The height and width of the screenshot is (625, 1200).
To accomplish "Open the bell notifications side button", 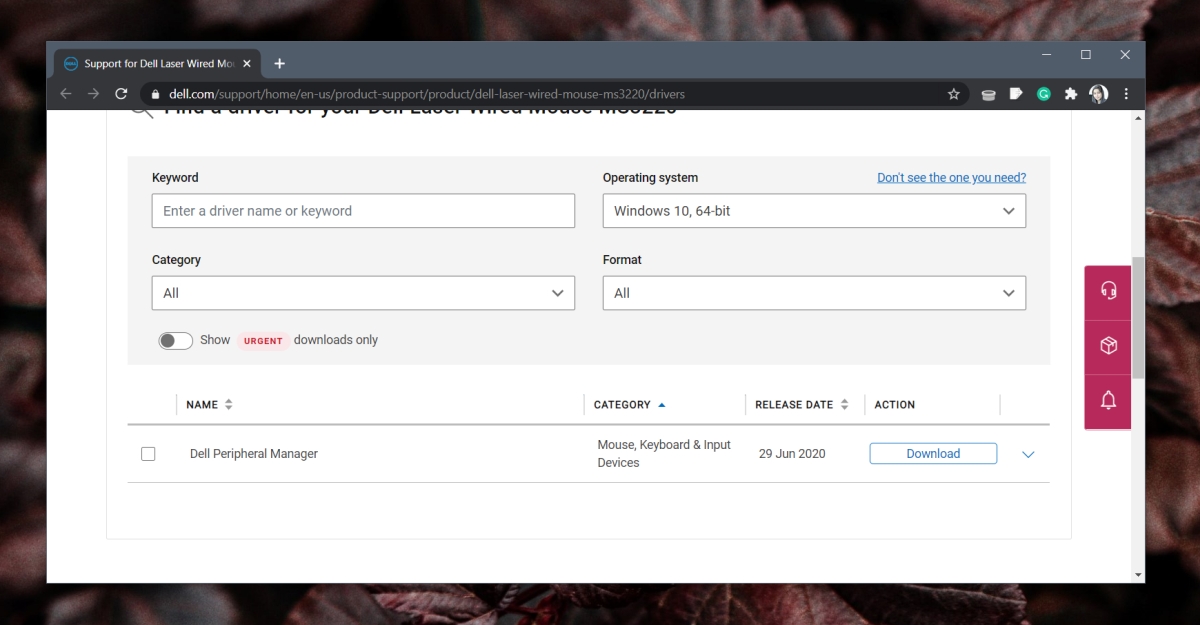I will coord(1108,401).
